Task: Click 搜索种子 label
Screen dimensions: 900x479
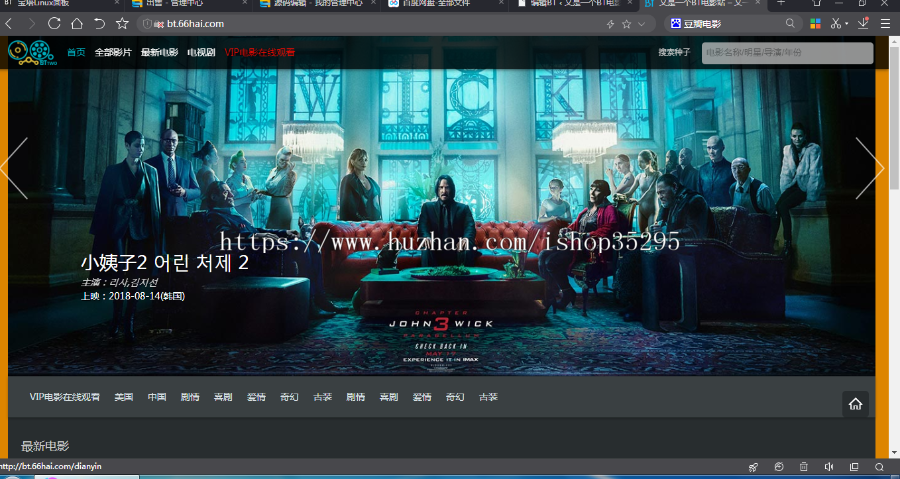Action: point(674,52)
